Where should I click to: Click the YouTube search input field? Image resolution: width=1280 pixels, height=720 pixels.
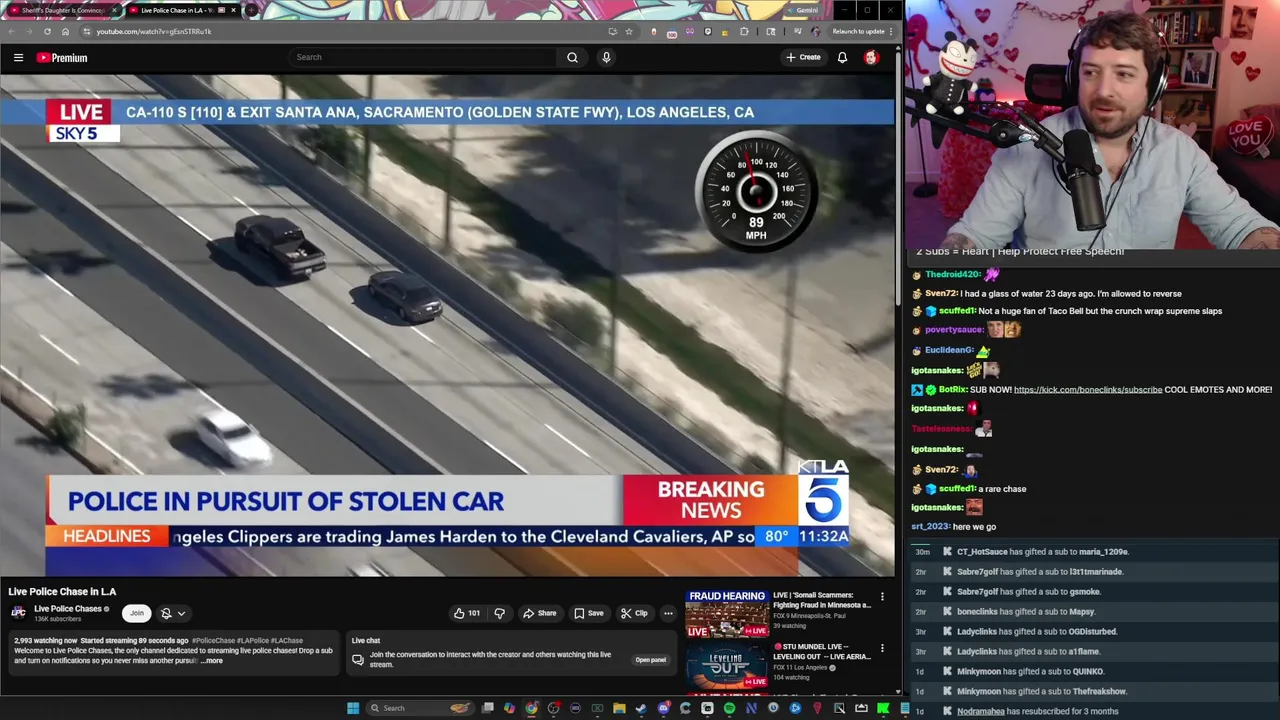[423, 57]
